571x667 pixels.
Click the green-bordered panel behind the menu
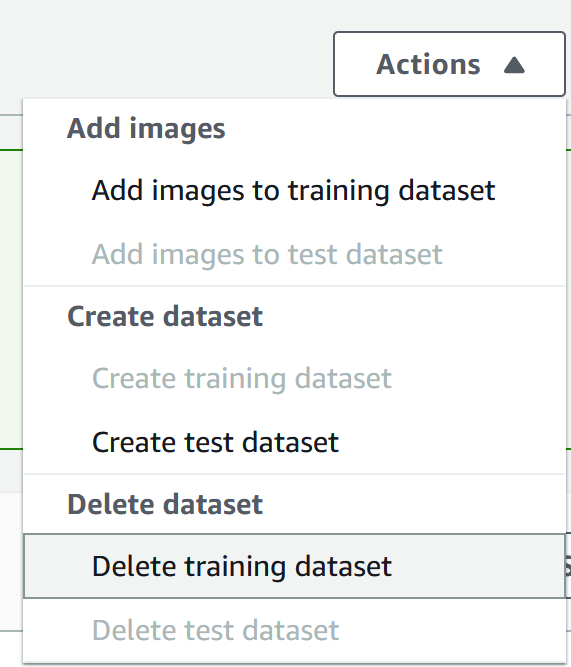(x=11, y=299)
